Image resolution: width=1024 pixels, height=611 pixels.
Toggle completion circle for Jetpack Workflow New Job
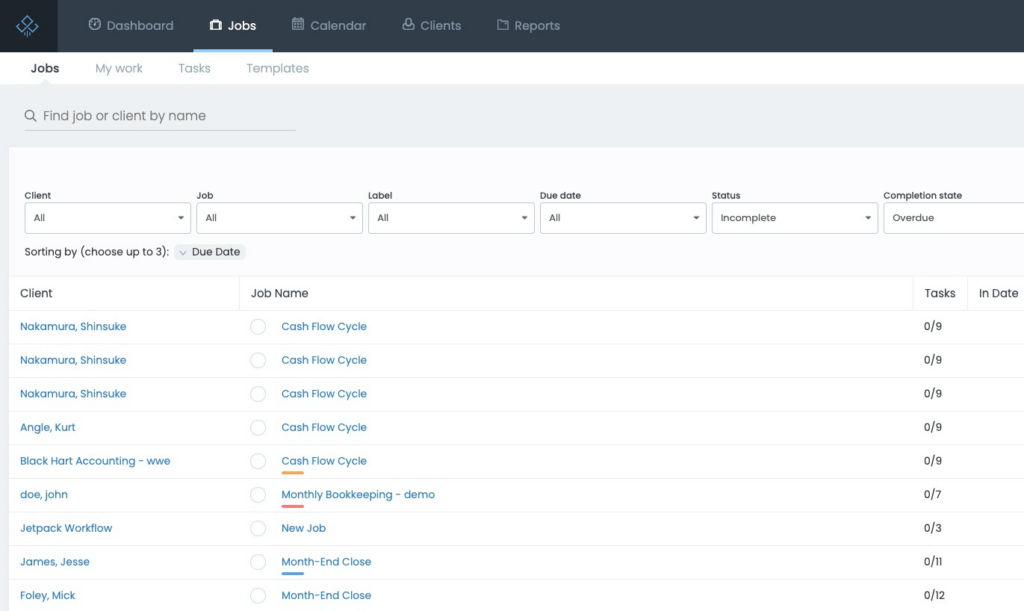[258, 528]
